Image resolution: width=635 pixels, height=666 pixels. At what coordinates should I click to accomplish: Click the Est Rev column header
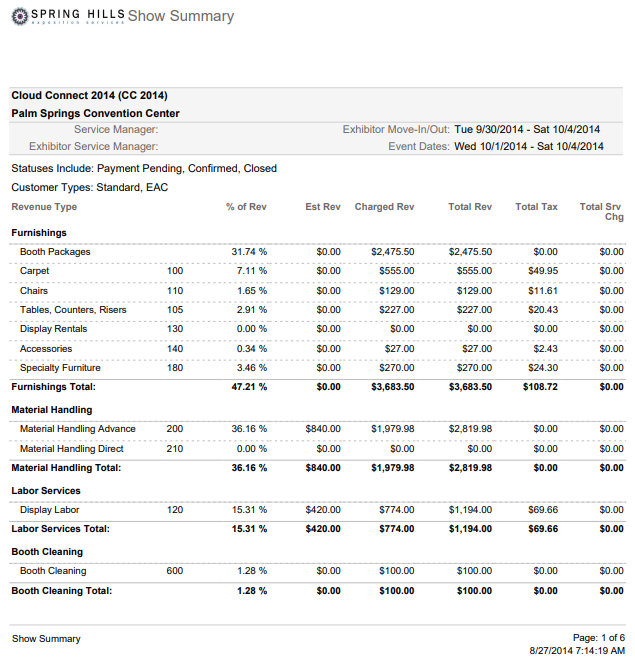click(322, 207)
